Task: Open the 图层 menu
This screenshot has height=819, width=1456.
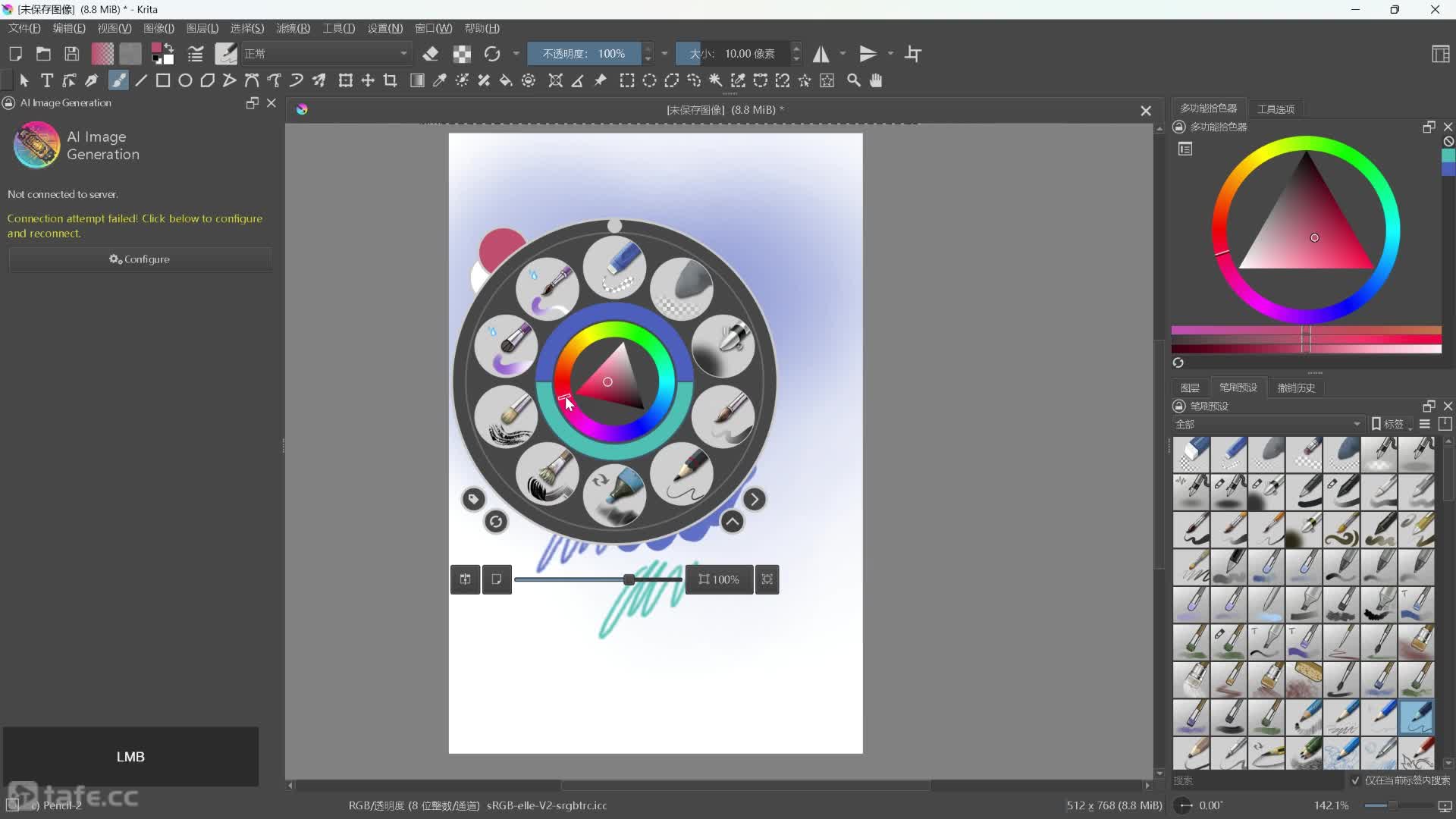Action: (202, 28)
